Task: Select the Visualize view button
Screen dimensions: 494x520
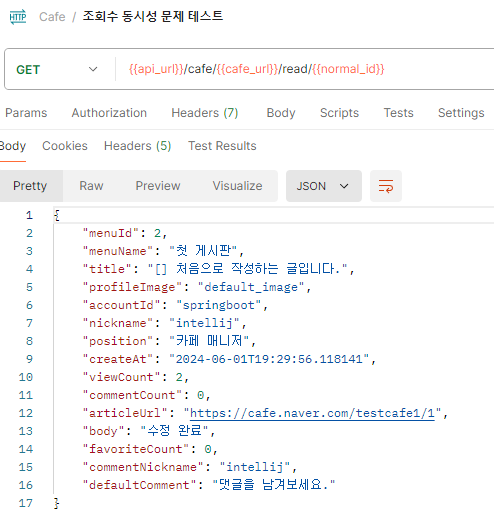Action: pos(237,186)
